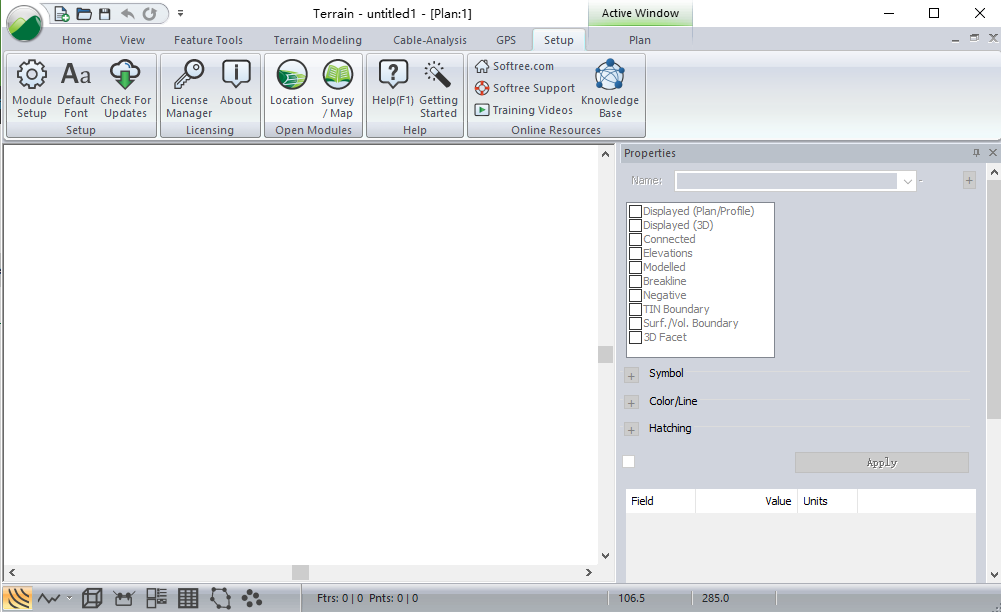Image resolution: width=1001 pixels, height=612 pixels.
Task: Open the Feature Tools ribbon tab
Action: (208, 40)
